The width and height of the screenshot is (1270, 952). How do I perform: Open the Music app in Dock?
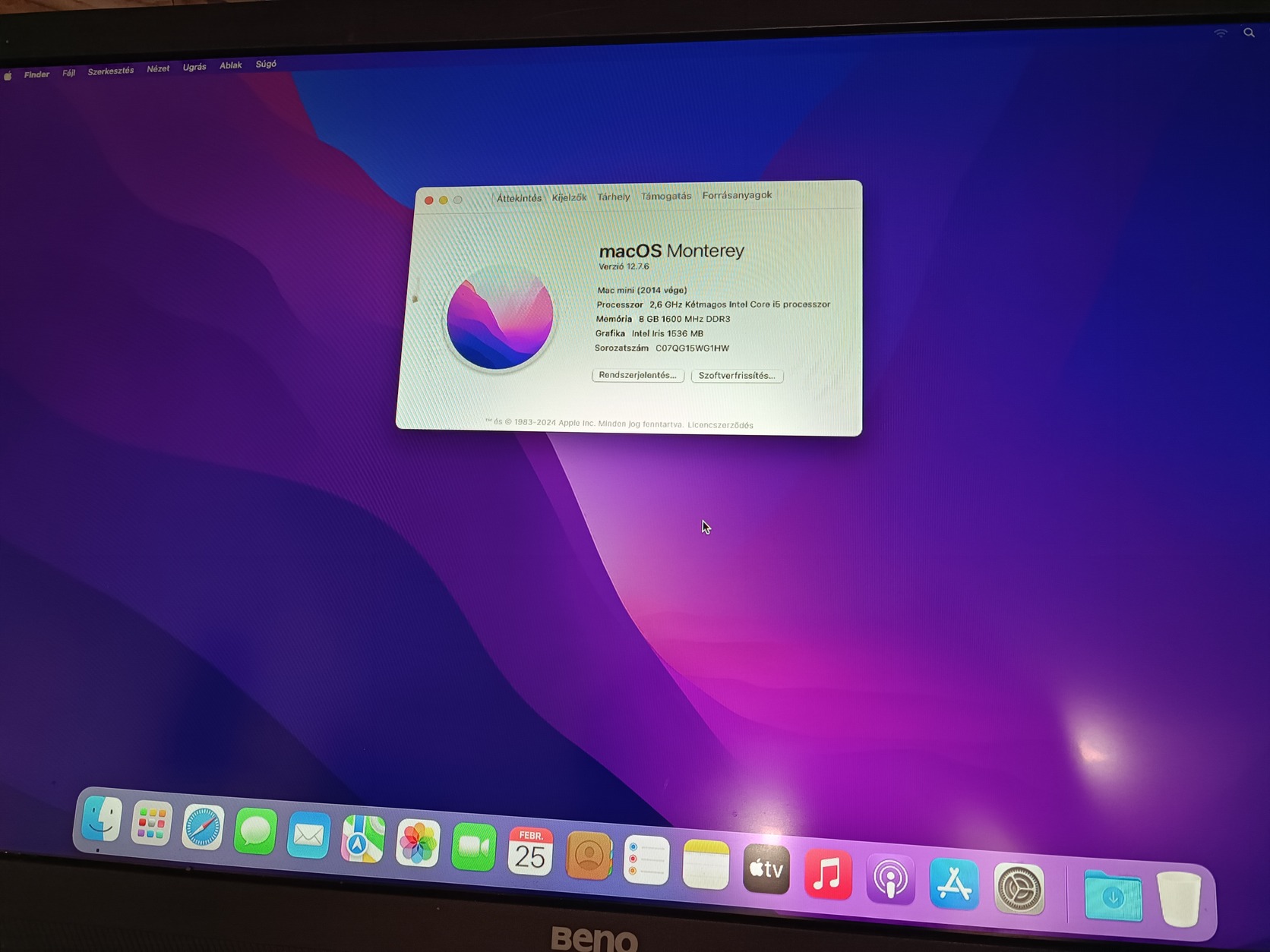tap(828, 874)
